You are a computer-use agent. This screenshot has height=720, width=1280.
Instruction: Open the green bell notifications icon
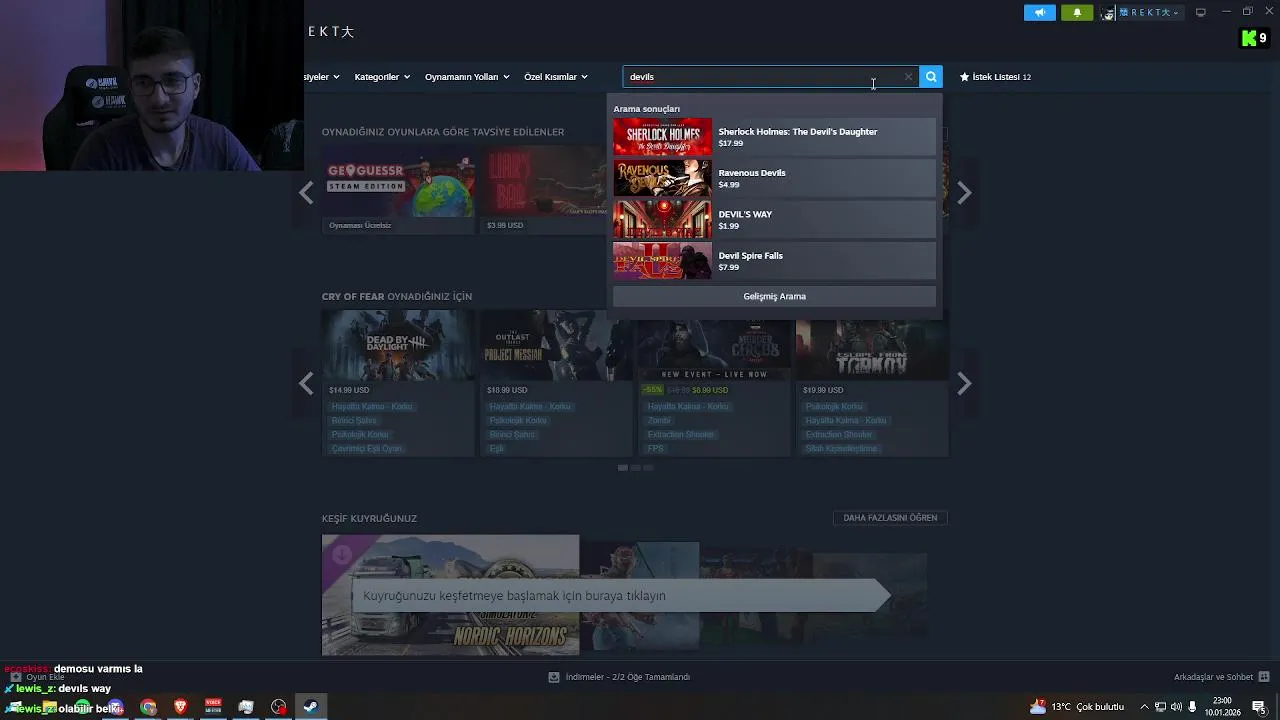point(1077,12)
